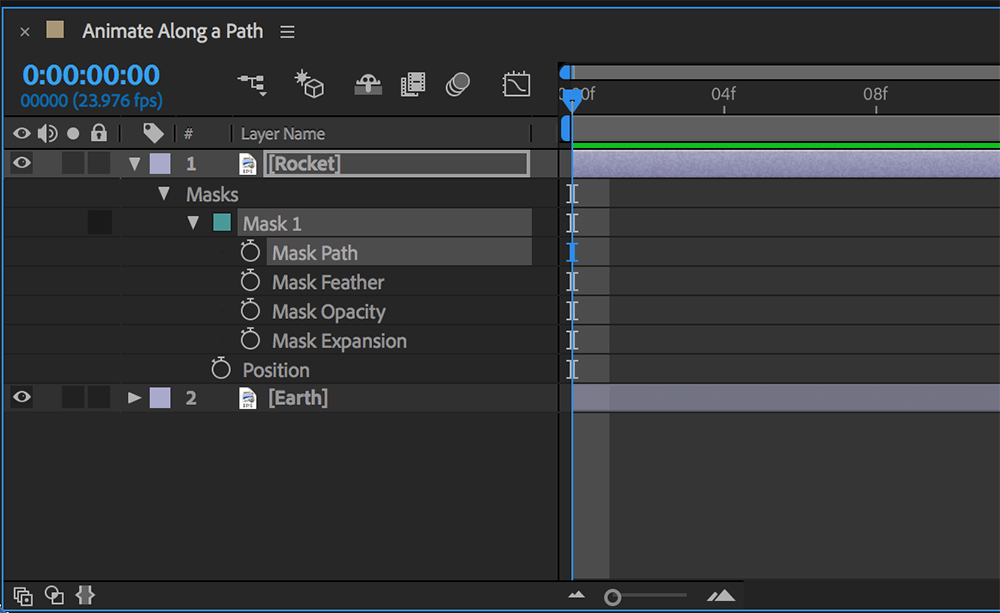Hide the Rocket layer
The height and width of the screenshot is (613, 1000).
(x=20, y=163)
